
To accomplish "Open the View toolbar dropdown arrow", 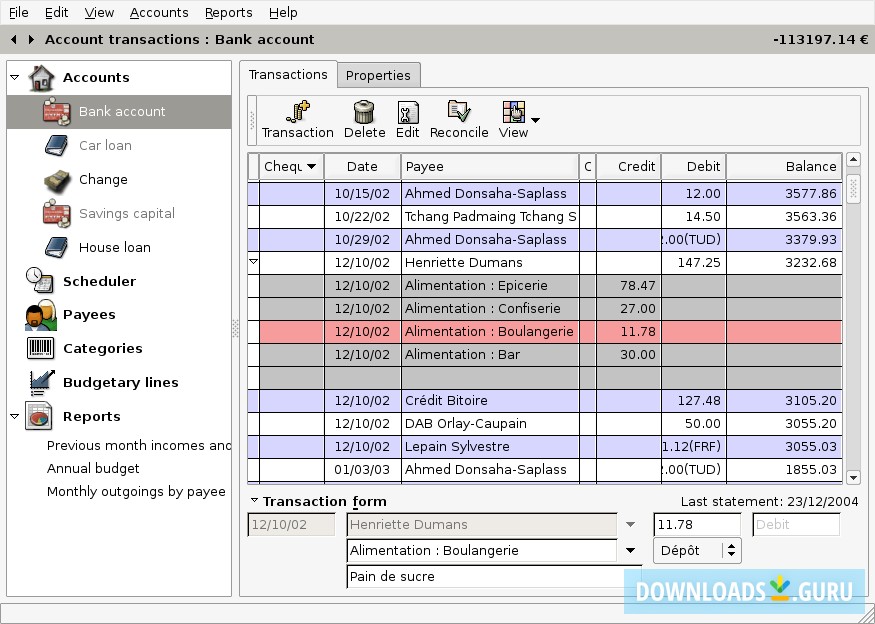I will coord(535,120).
